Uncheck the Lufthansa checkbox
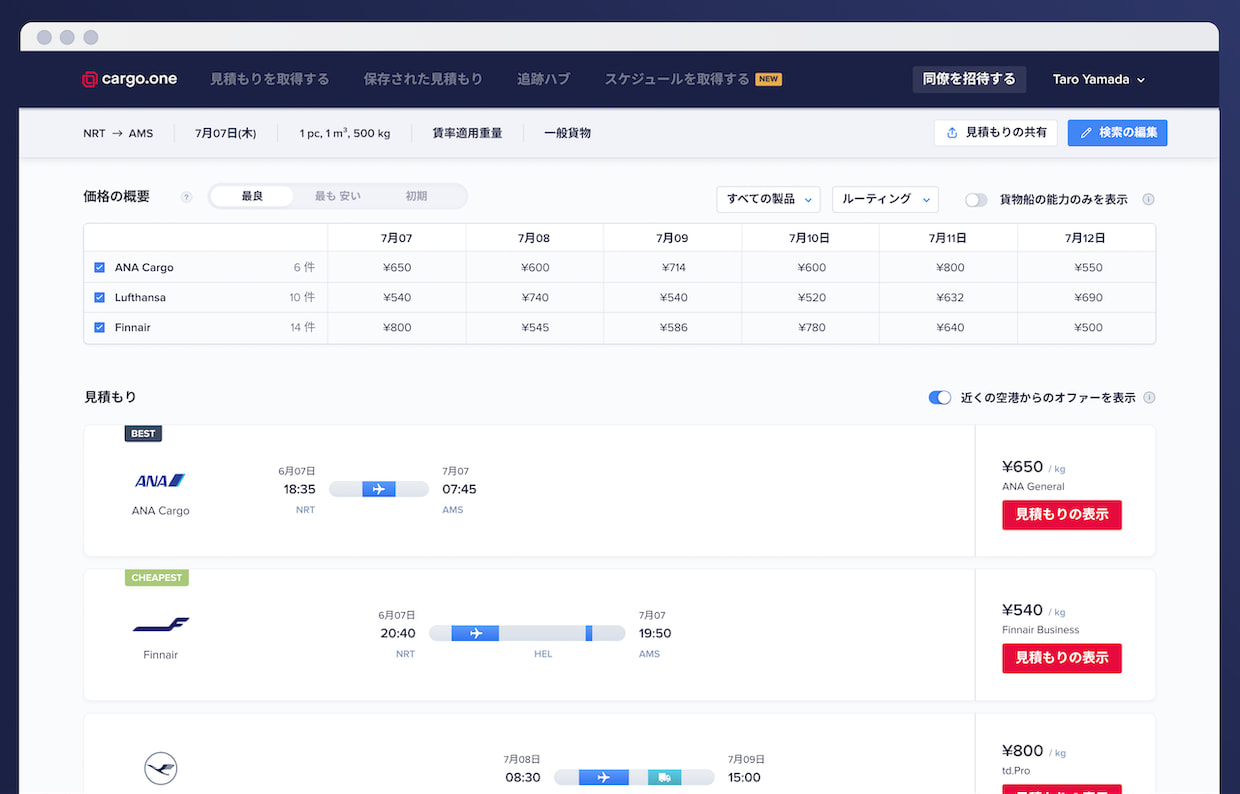This screenshot has height=794, width=1240. 99,297
